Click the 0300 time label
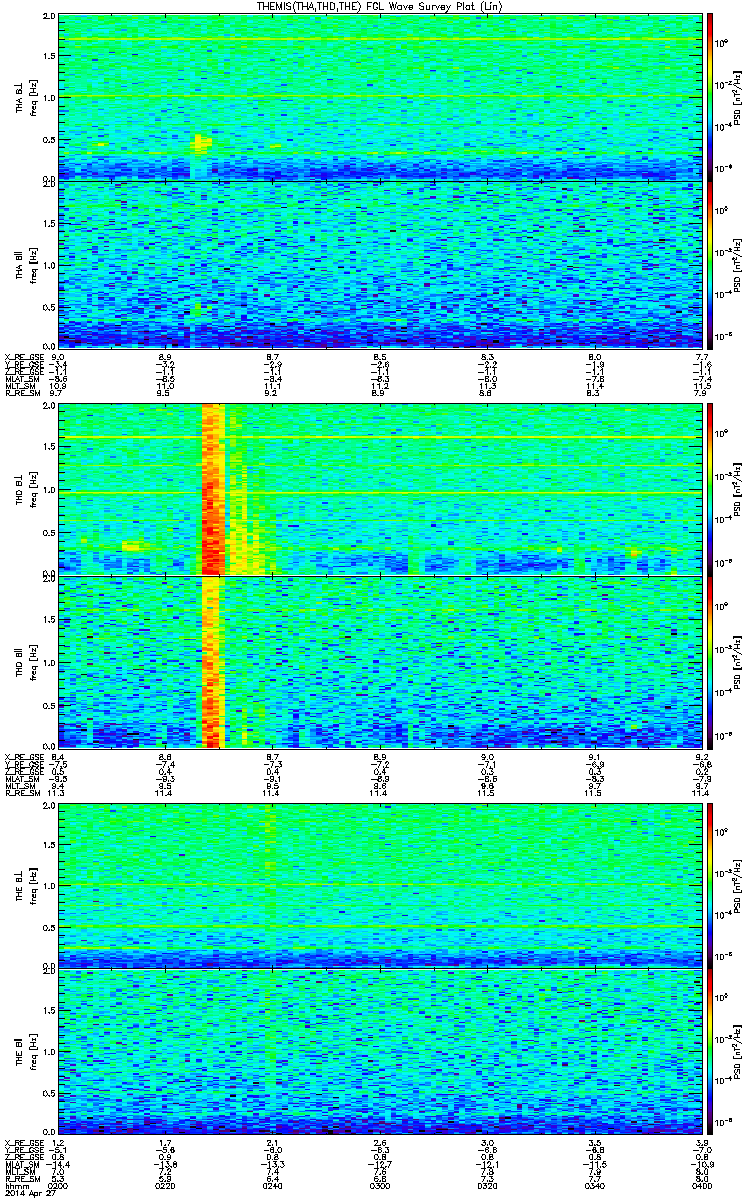 pyautogui.click(x=380, y=1185)
